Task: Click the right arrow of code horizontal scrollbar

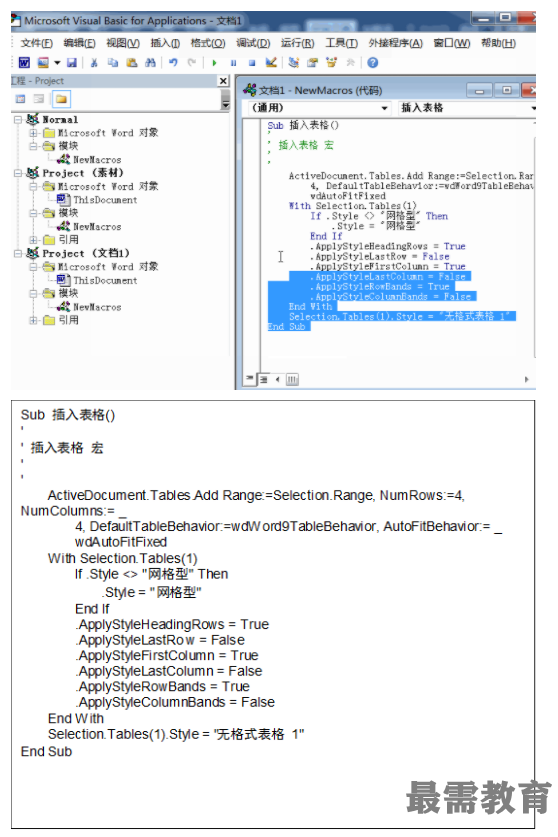Action: click(526, 380)
